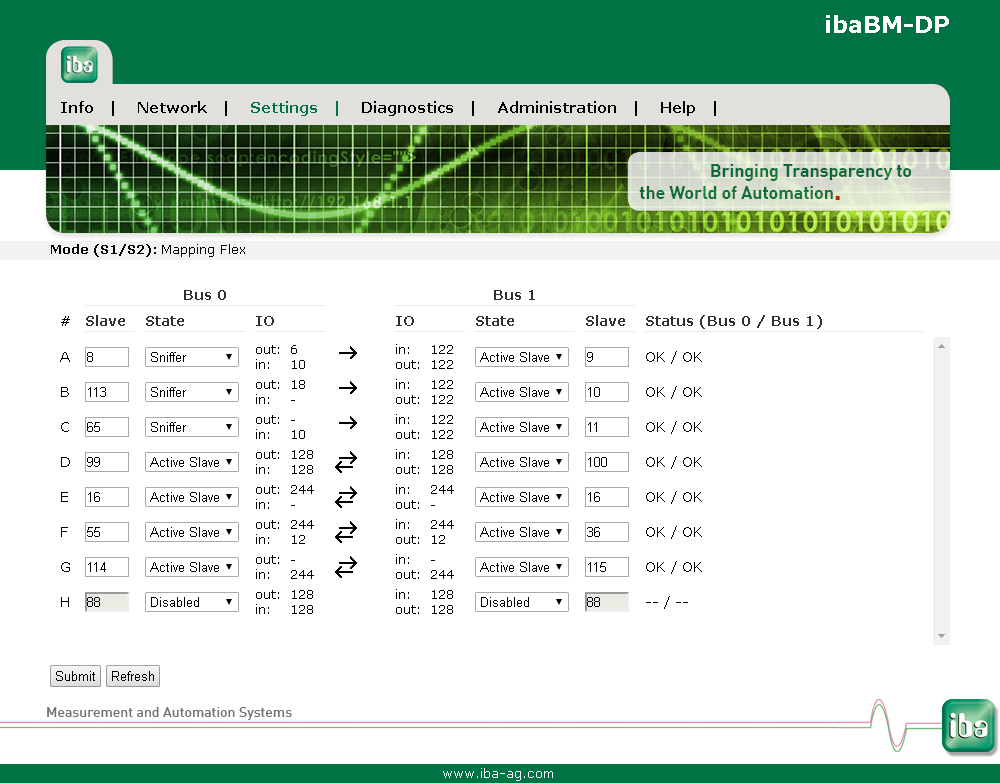The image size is (1000, 783).
Task: Click the row D bidirectional arrow icon
Action: (346, 462)
